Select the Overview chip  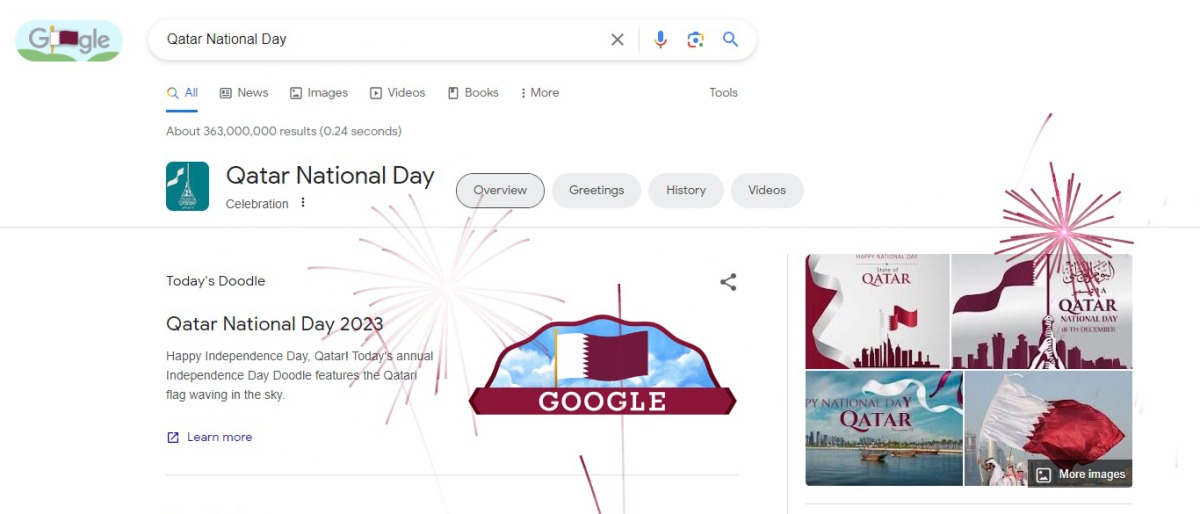500,190
